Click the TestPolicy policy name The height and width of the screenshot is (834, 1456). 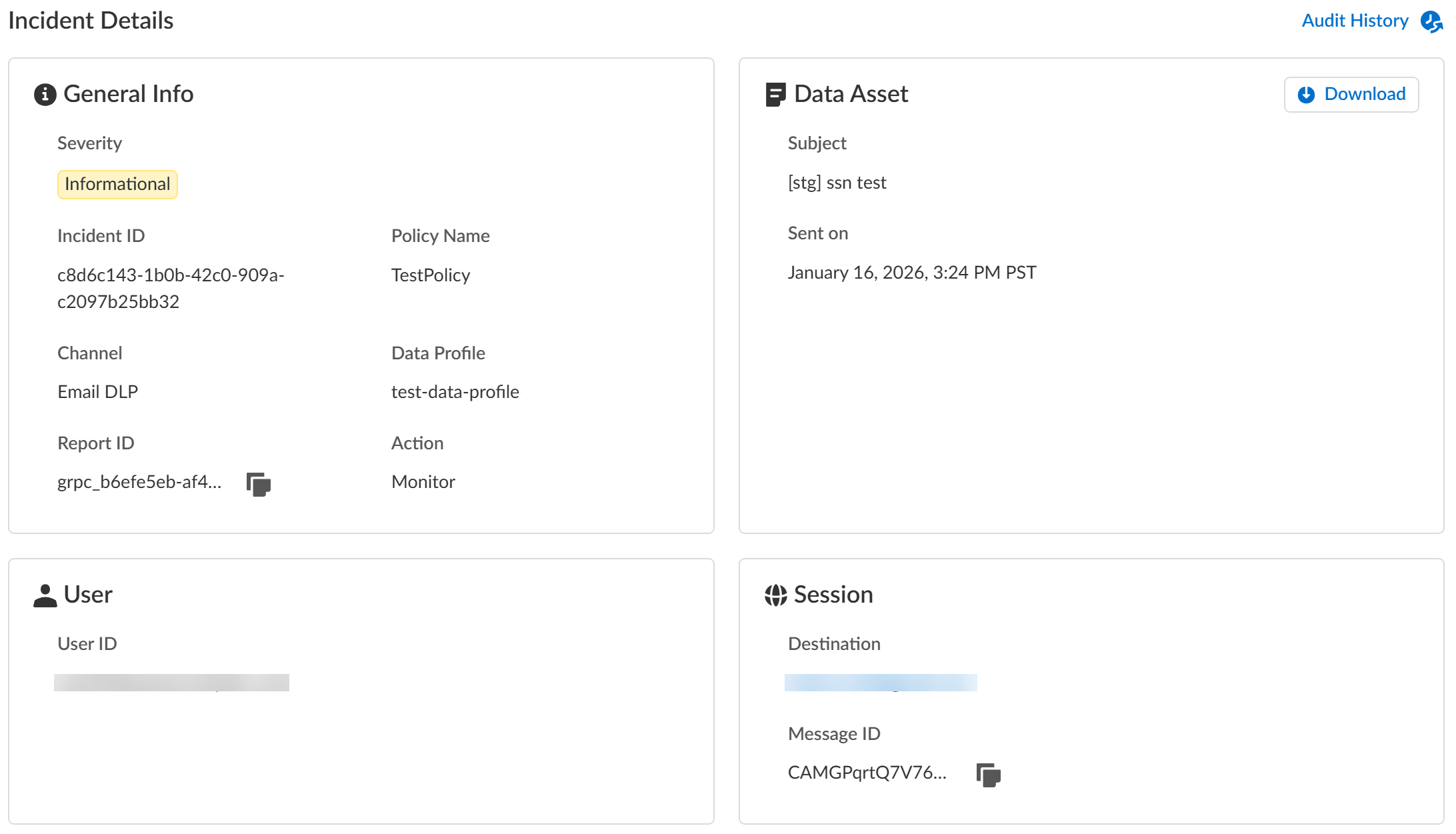point(431,275)
